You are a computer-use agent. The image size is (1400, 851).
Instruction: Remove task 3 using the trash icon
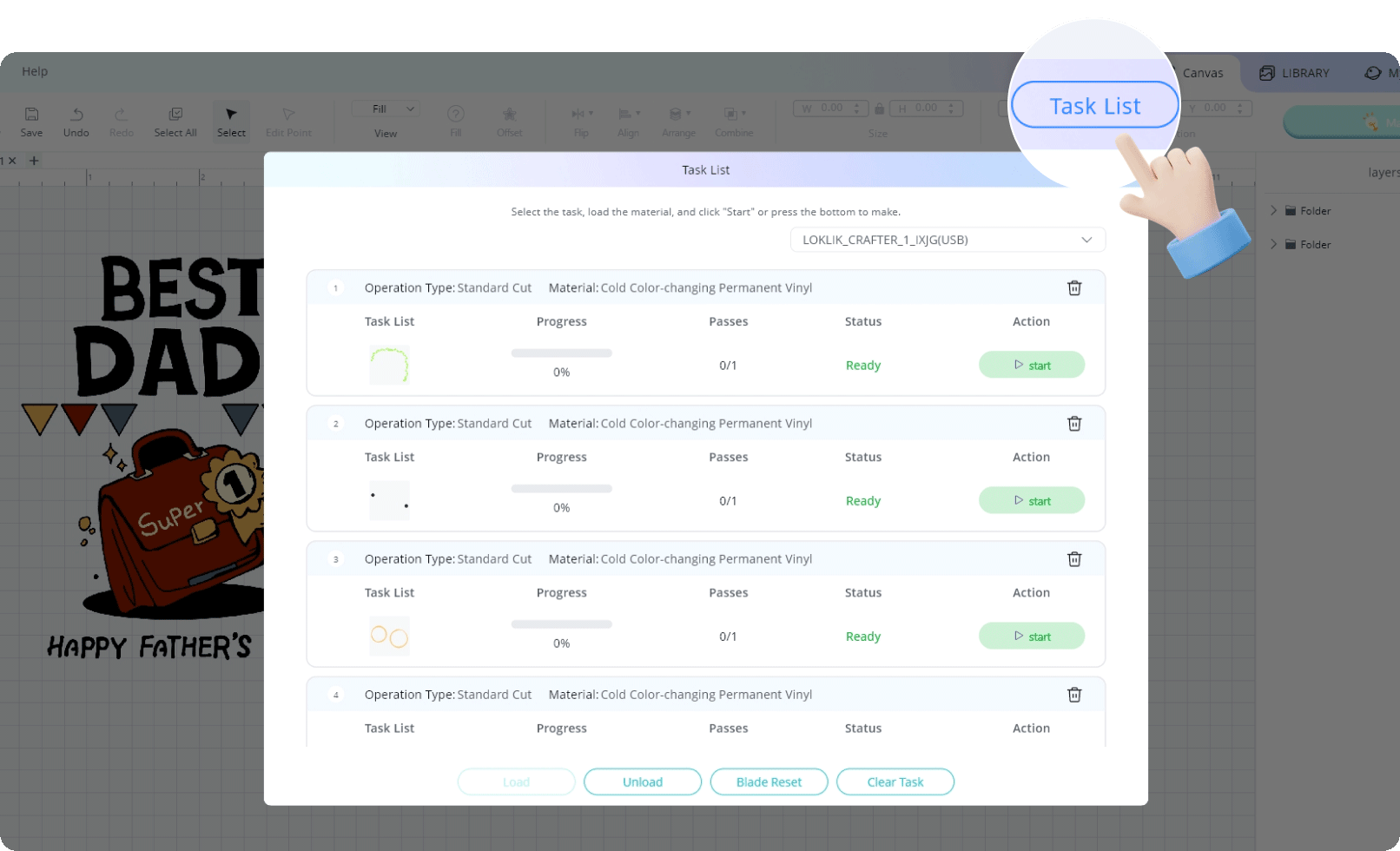pos(1073,559)
